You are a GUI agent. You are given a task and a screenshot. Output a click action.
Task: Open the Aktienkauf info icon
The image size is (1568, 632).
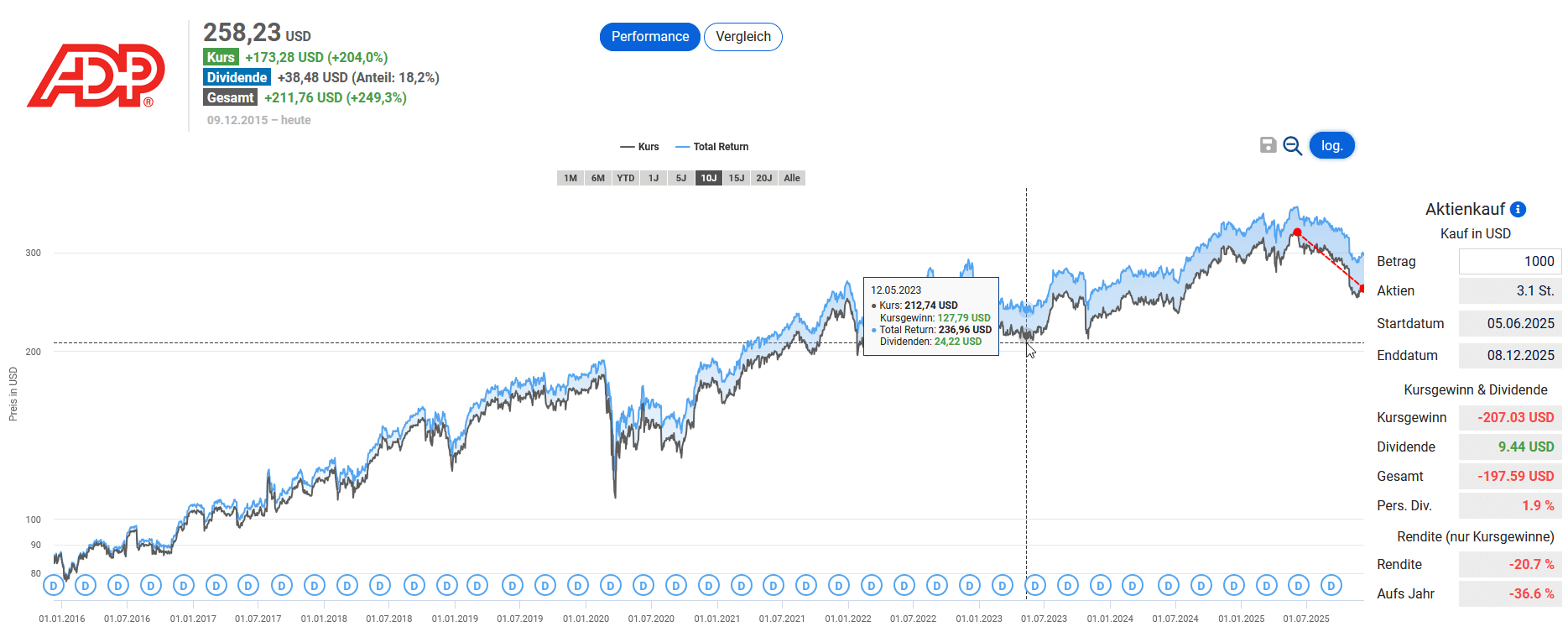(1518, 209)
